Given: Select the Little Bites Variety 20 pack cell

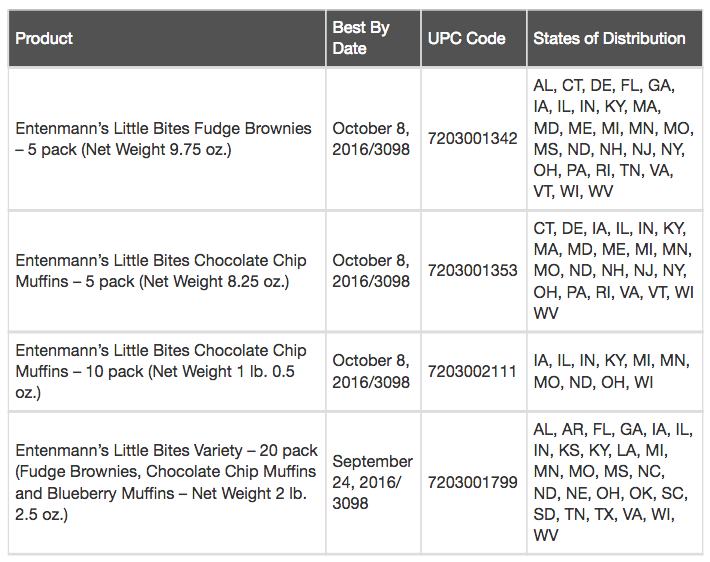Looking at the screenshot, I should coord(167,483).
